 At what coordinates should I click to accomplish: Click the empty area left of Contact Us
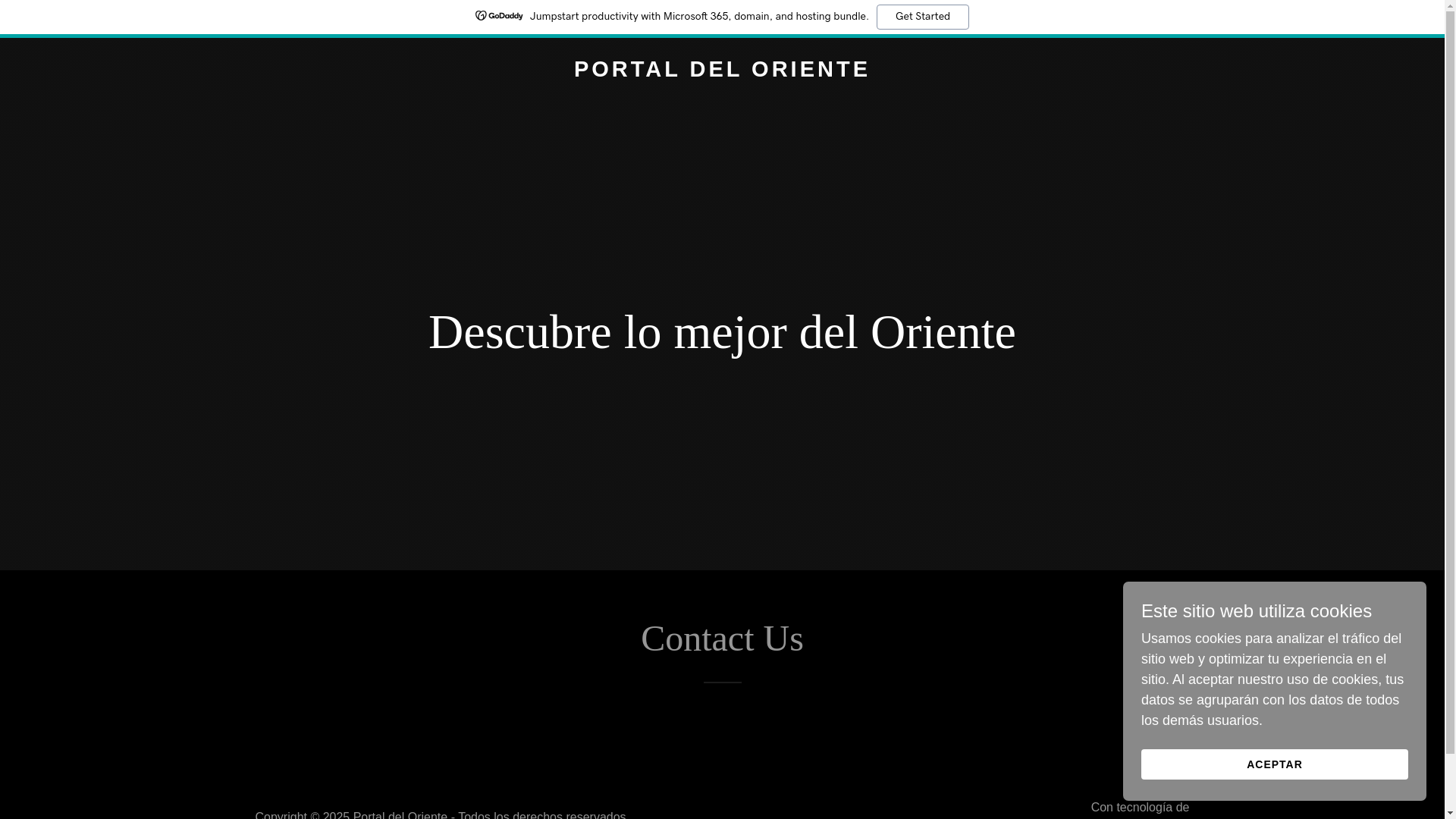pyautogui.click(x=303, y=639)
